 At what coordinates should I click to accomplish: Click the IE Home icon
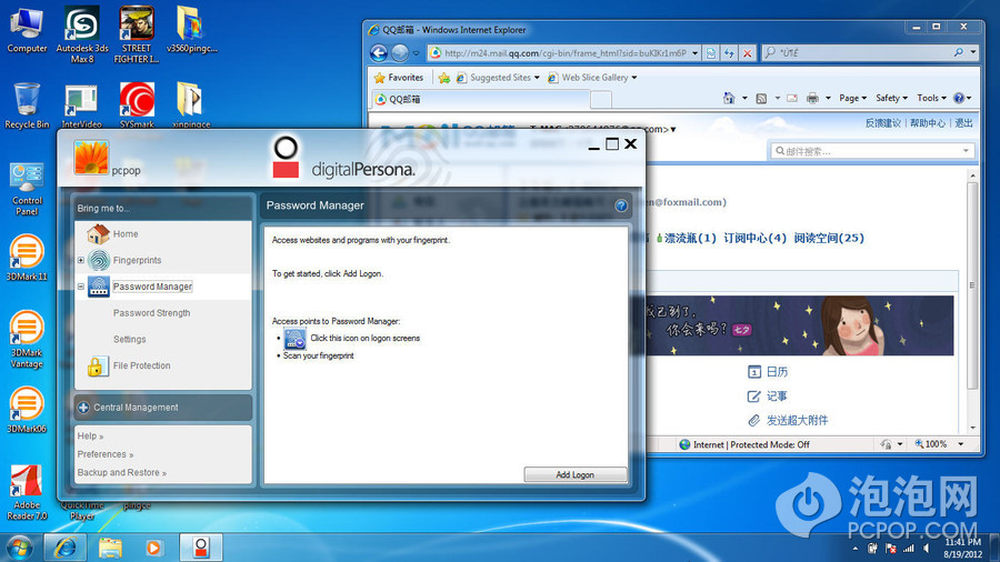click(729, 98)
